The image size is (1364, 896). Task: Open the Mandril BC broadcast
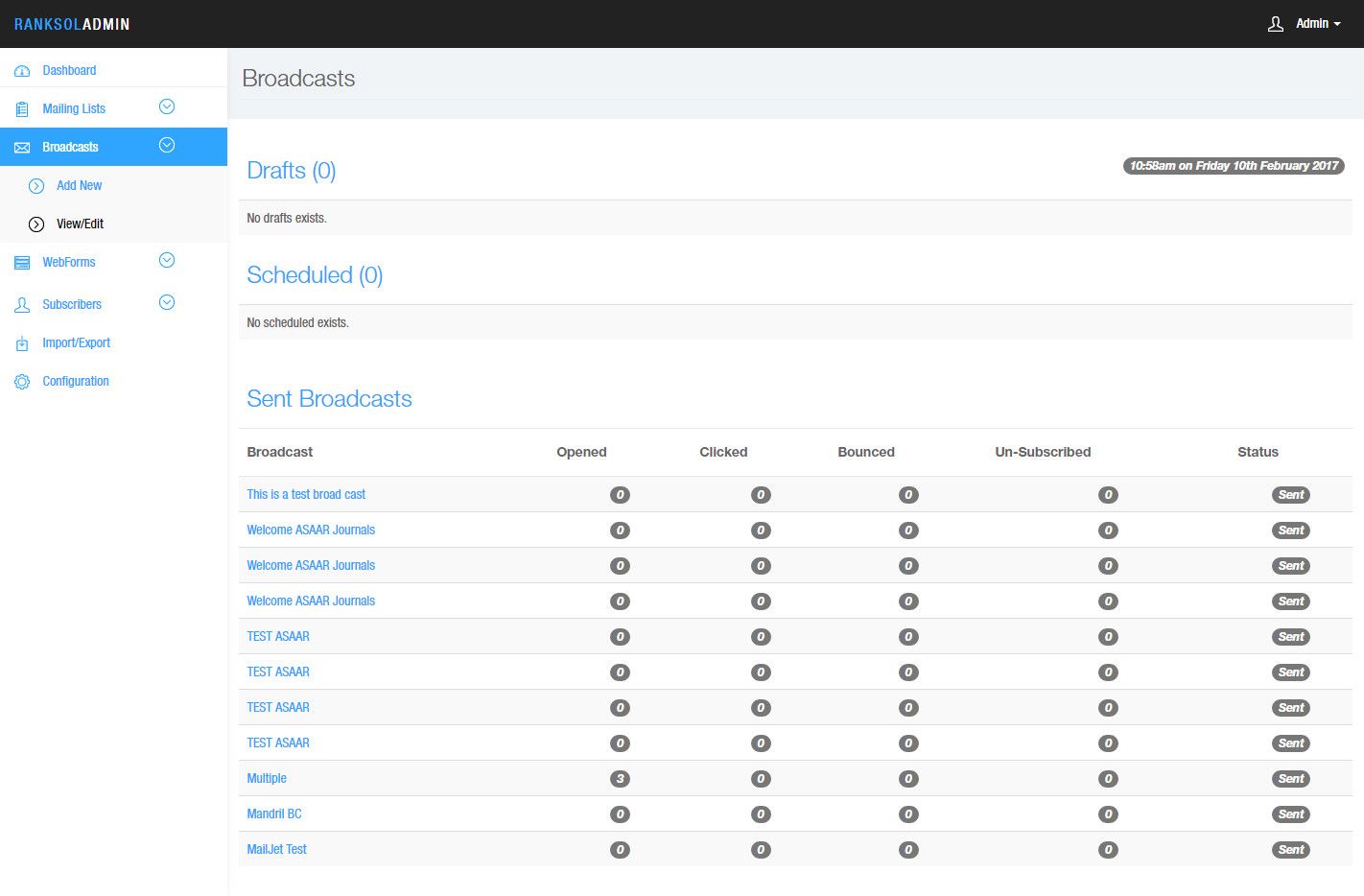274,813
